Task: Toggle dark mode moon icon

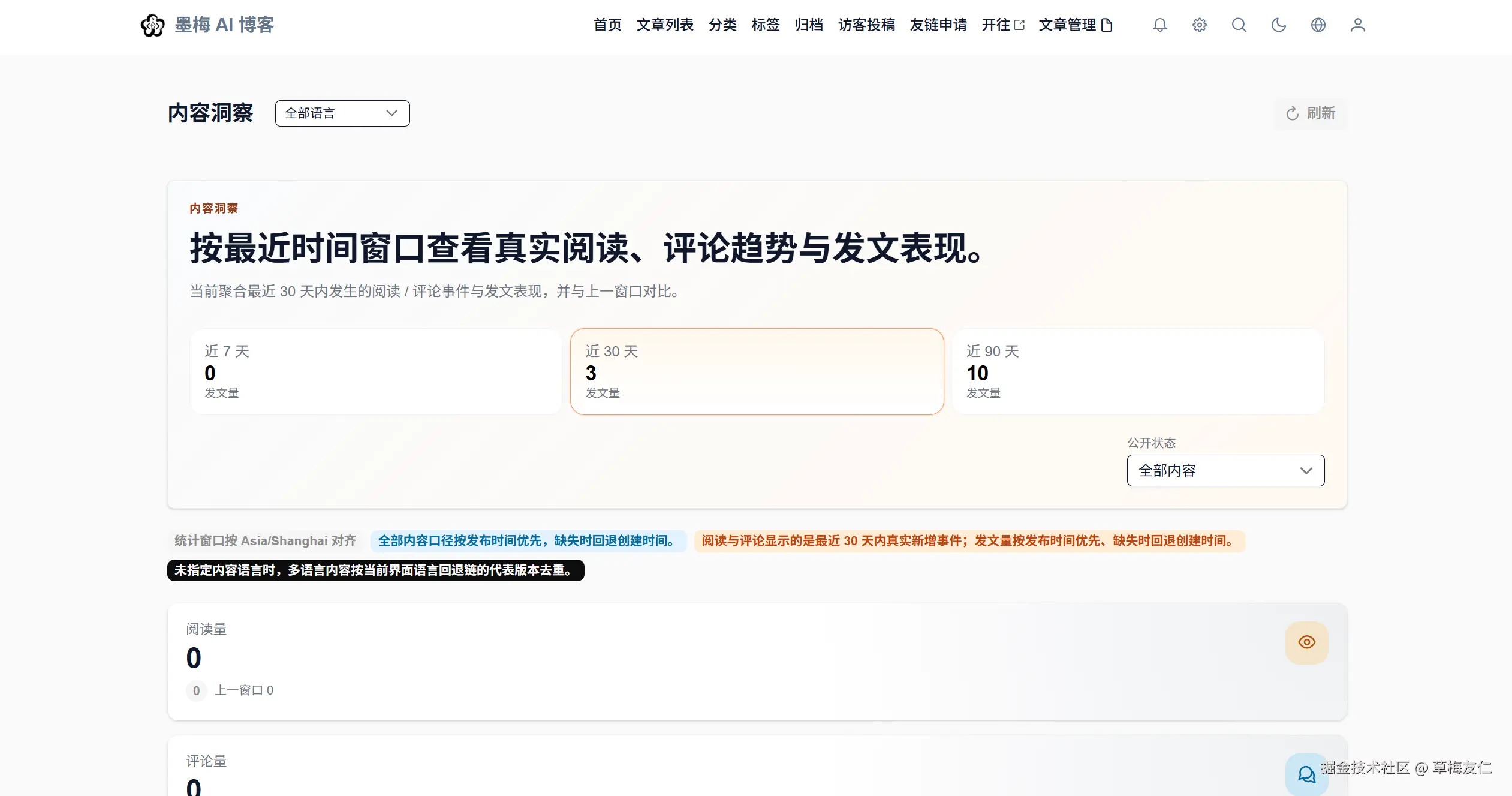Action: pos(1279,25)
